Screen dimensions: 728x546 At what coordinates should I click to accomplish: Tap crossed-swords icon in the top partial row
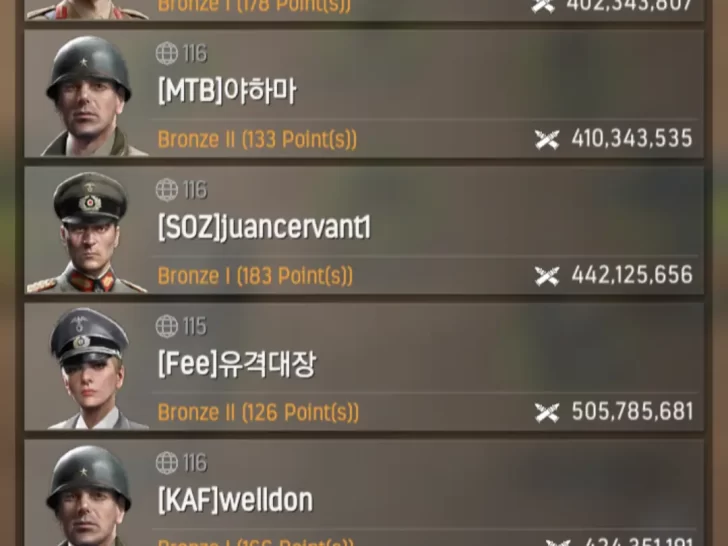point(543,6)
